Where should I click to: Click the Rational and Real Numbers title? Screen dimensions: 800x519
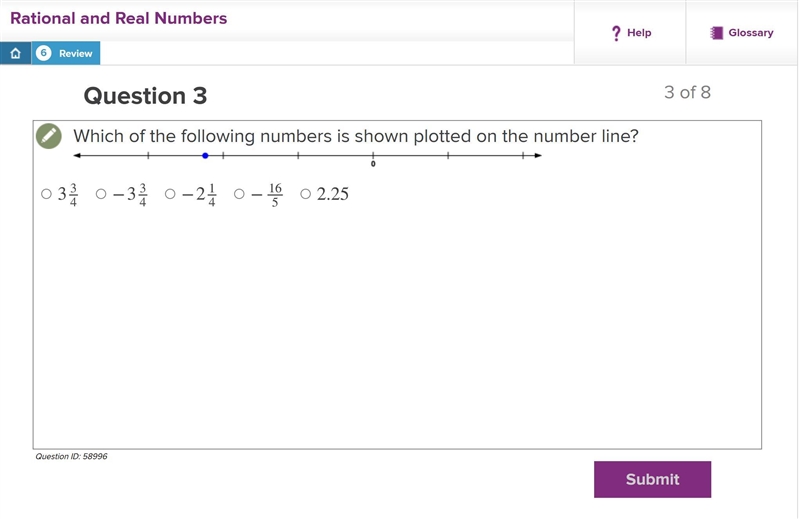[x=118, y=18]
